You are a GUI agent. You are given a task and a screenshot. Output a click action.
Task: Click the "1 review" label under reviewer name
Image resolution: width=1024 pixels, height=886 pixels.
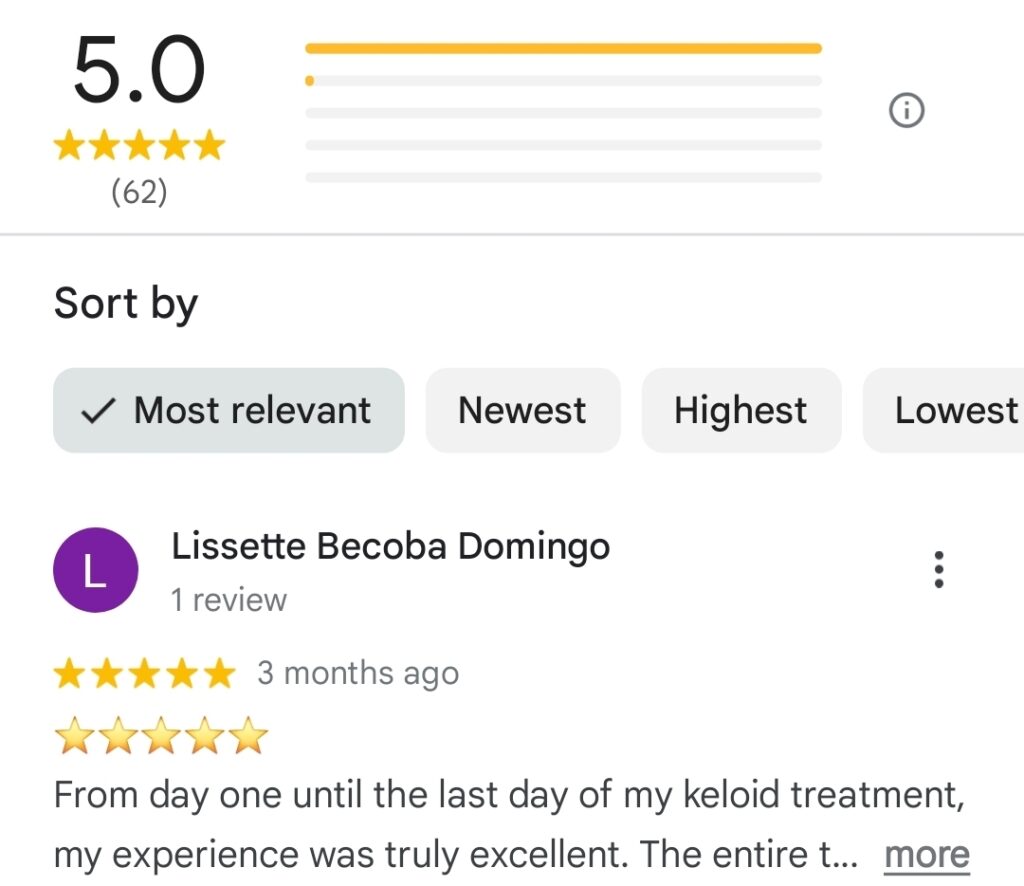click(x=228, y=600)
